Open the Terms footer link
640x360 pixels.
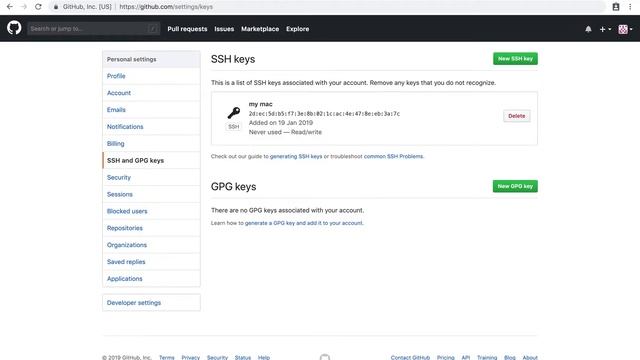pyautogui.click(x=167, y=358)
